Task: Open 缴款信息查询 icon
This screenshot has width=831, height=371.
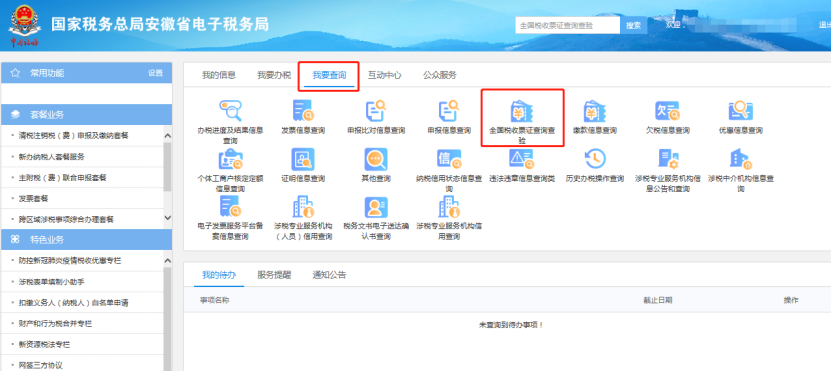Action: [x=595, y=111]
